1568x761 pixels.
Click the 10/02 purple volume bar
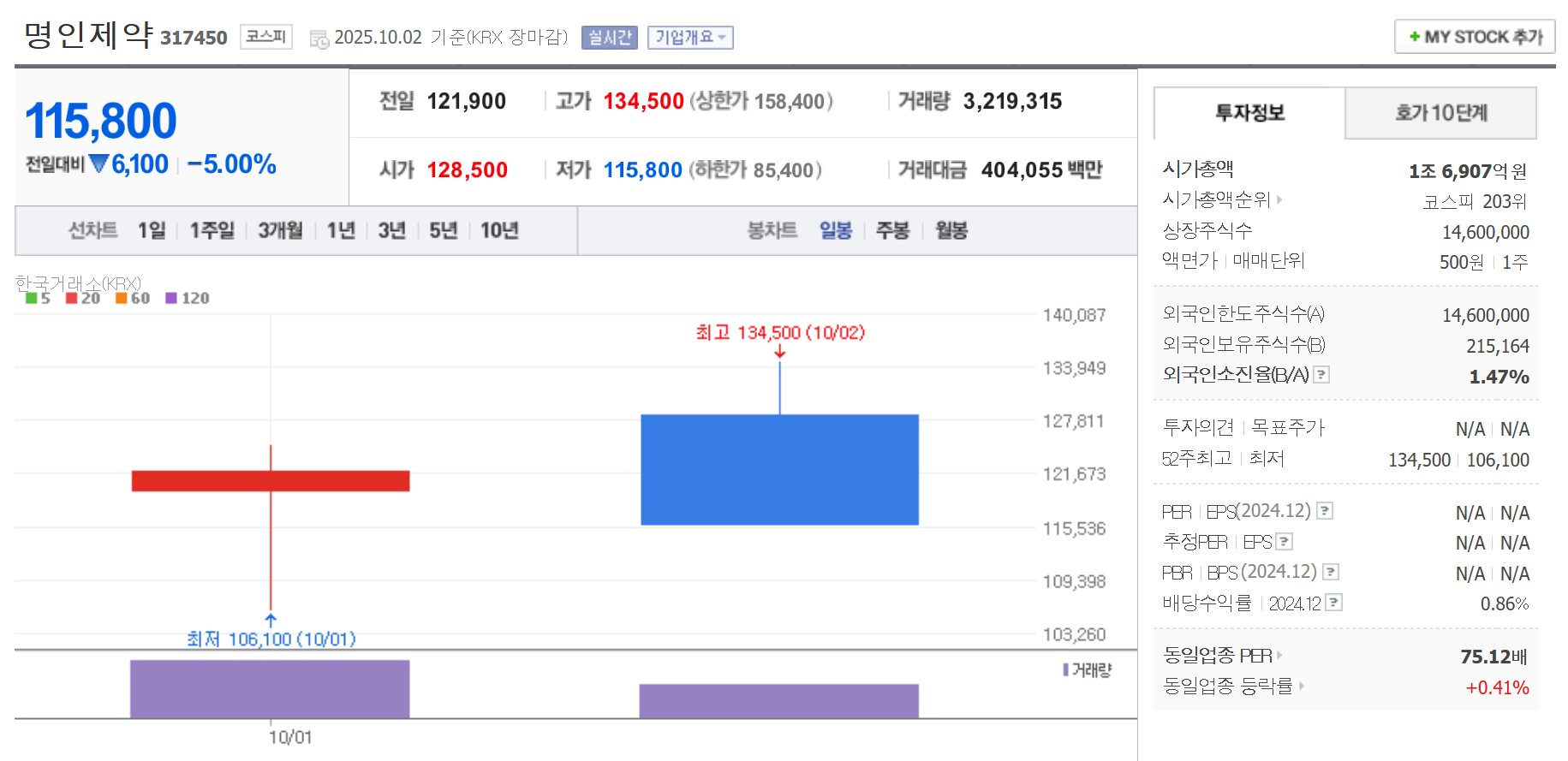[779, 701]
